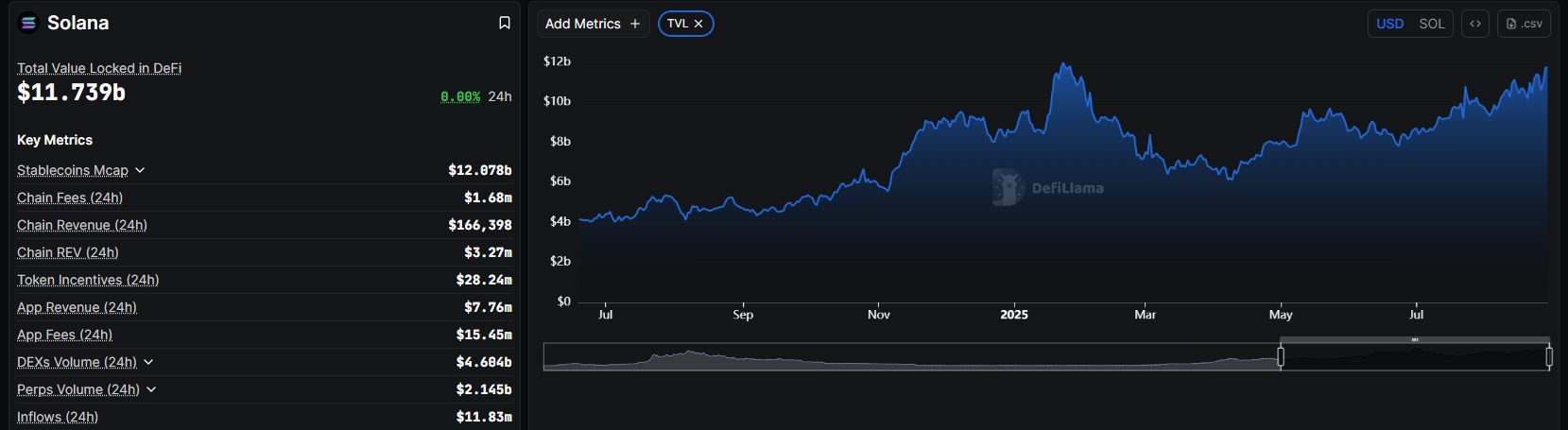Click the Nov label on the x-axis

(879, 315)
